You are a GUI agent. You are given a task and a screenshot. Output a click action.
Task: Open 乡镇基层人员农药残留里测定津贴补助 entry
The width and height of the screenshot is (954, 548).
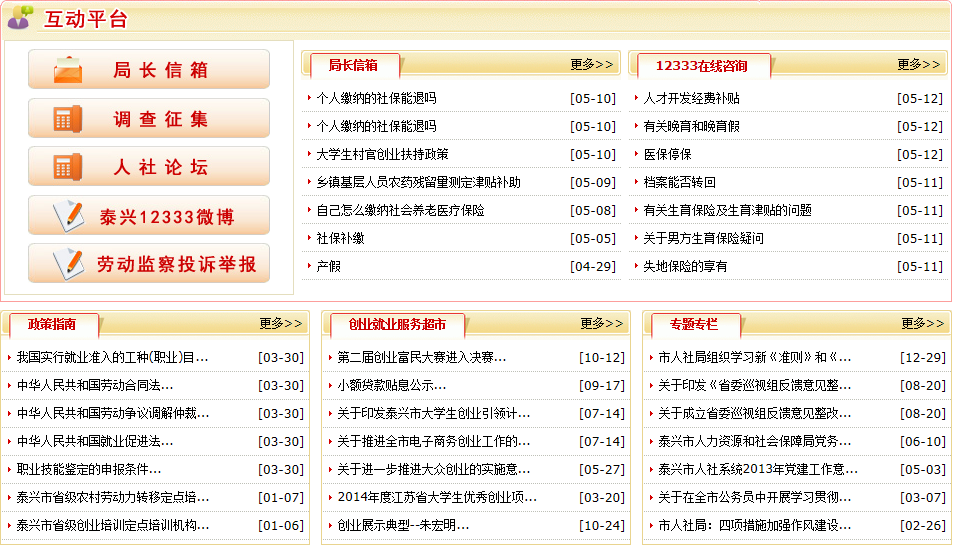pyautogui.click(x=418, y=182)
